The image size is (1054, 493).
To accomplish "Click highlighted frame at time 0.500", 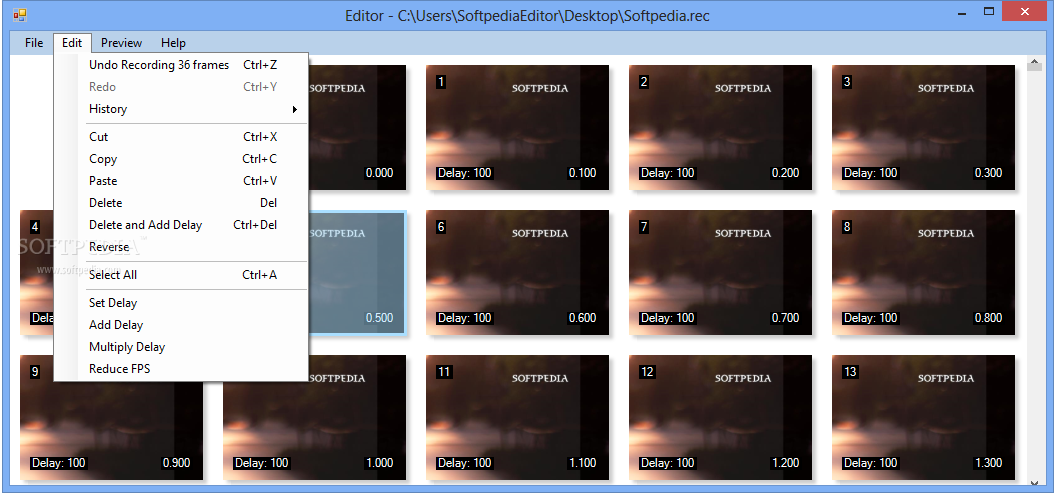I will pyautogui.click(x=357, y=272).
